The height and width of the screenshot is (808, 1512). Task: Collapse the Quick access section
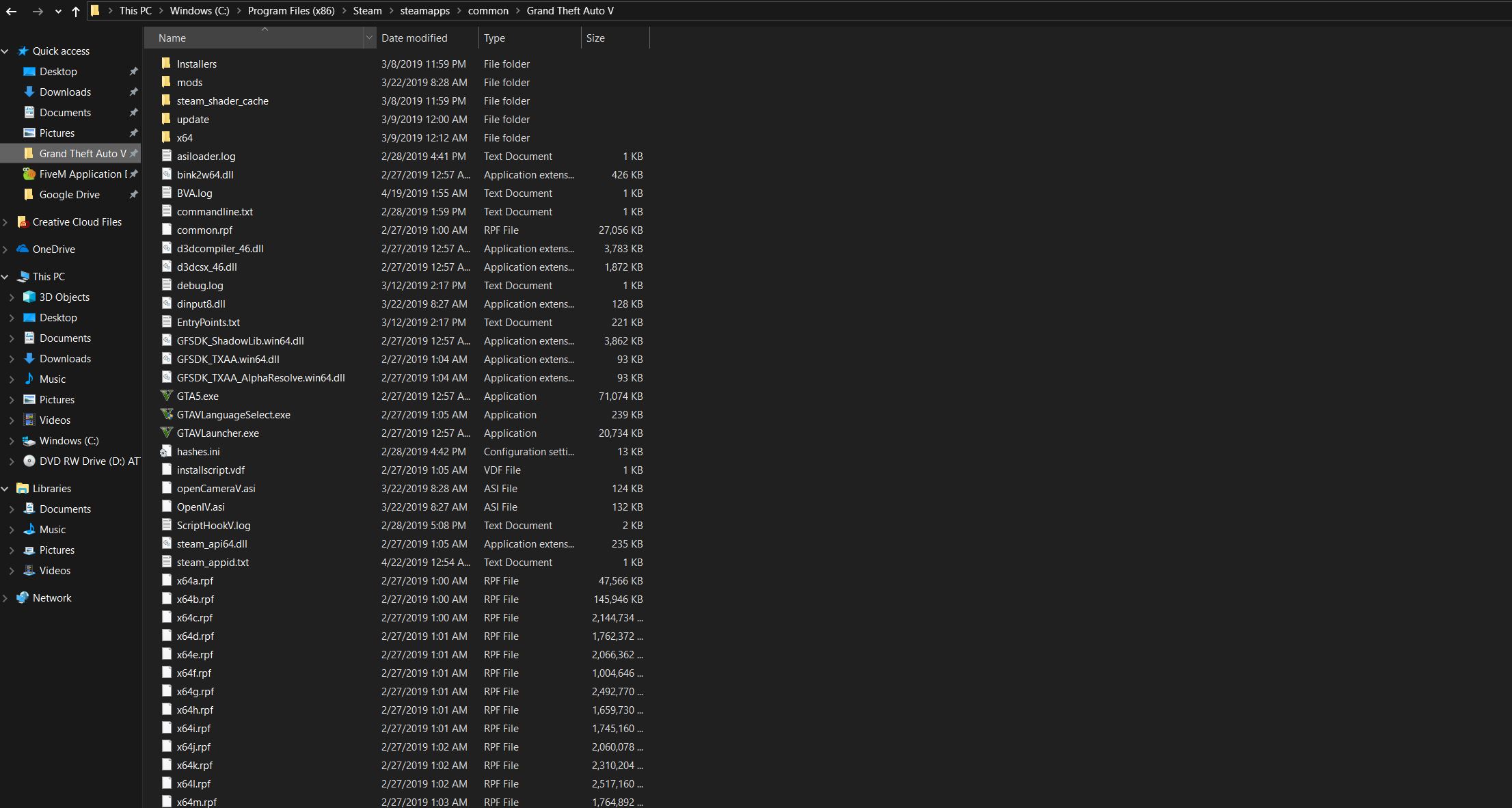[5, 51]
